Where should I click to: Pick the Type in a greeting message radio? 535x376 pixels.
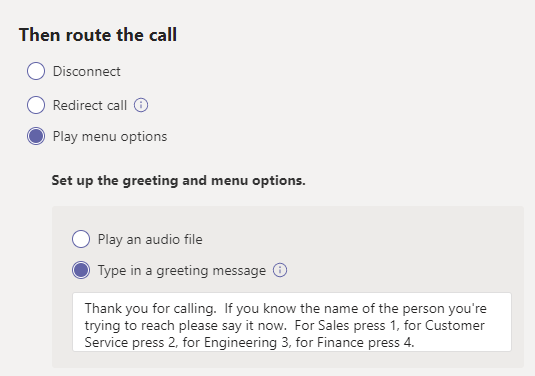tap(81, 270)
